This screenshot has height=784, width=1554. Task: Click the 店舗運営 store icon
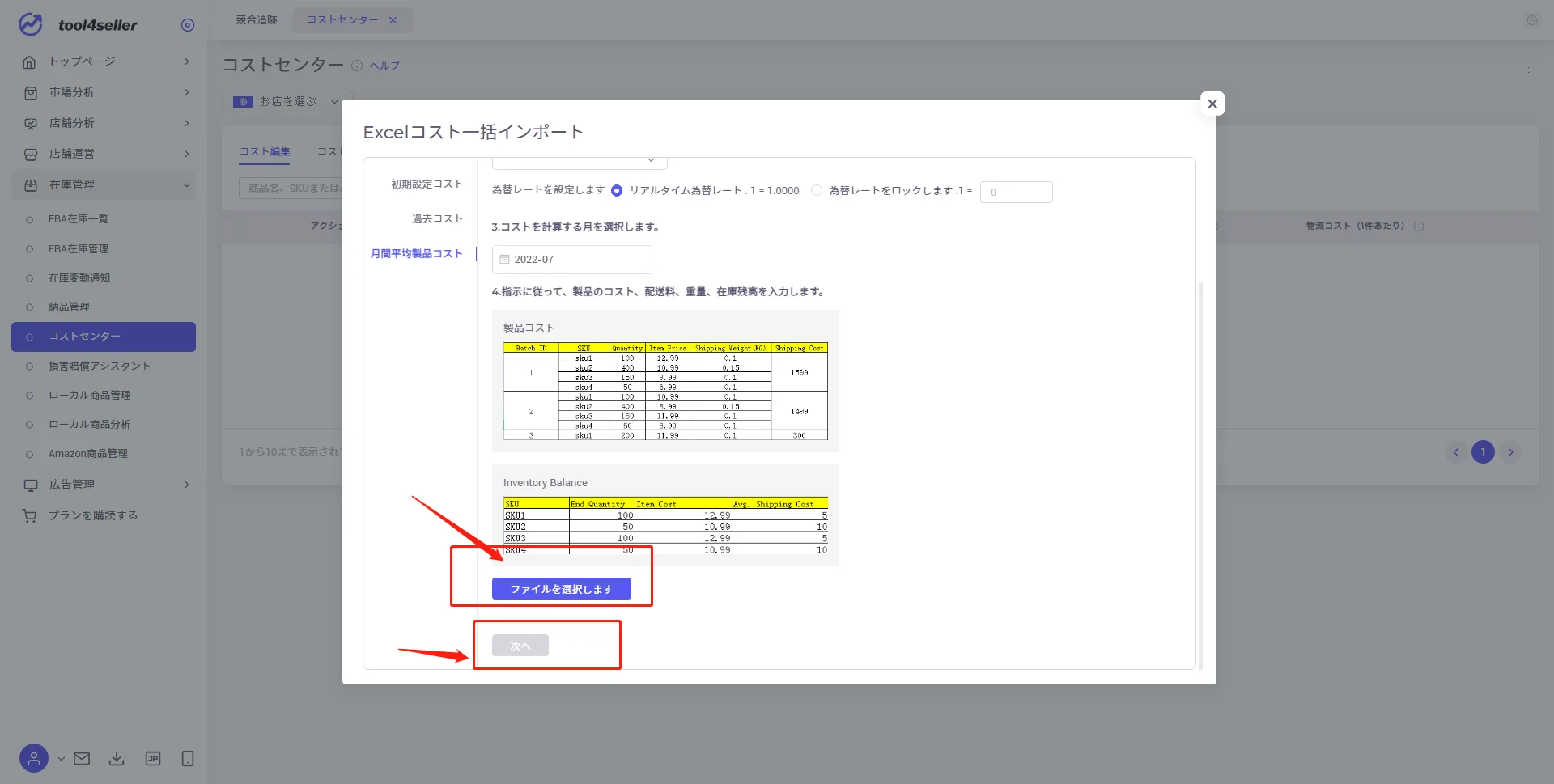(30, 154)
